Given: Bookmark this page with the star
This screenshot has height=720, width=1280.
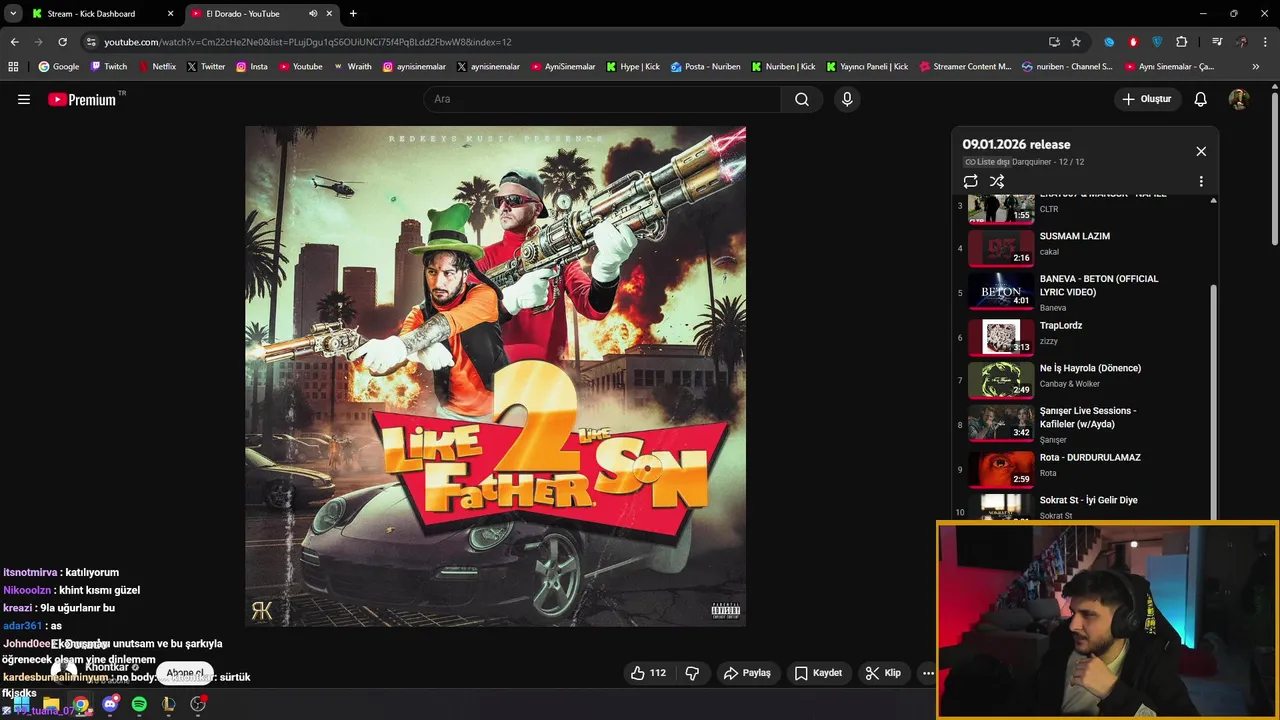Looking at the screenshot, I should click(x=1076, y=42).
